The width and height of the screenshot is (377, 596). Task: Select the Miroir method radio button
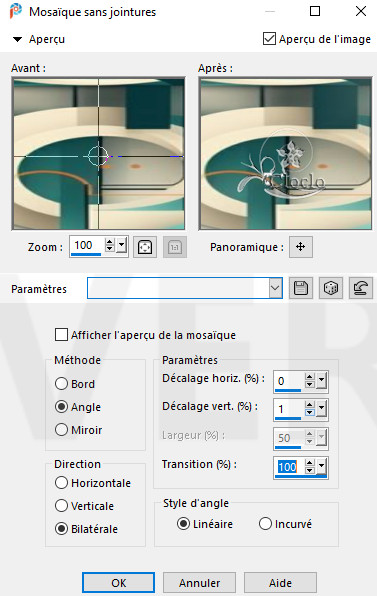(x=61, y=430)
